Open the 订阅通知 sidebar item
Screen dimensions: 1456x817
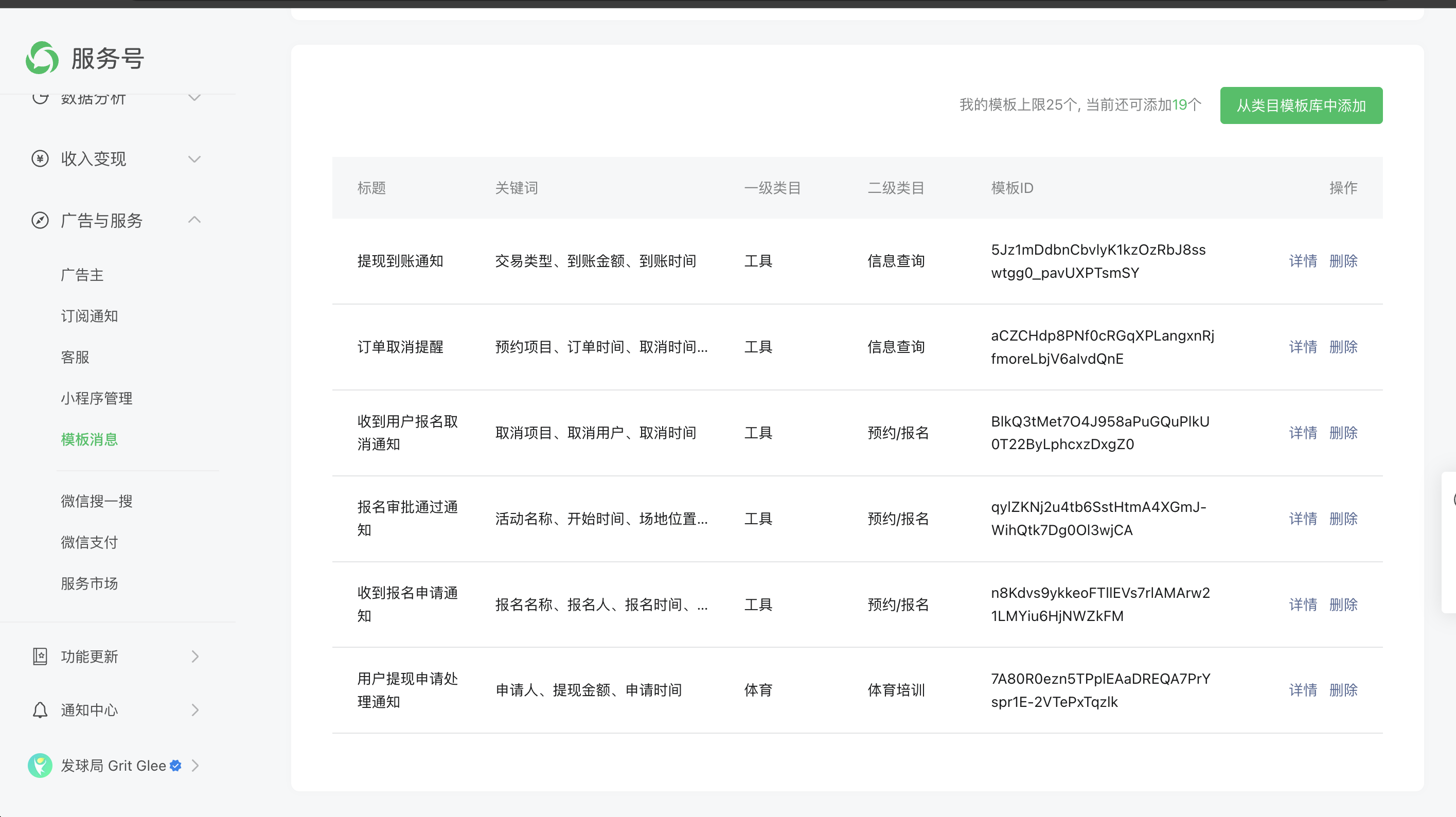click(x=90, y=316)
